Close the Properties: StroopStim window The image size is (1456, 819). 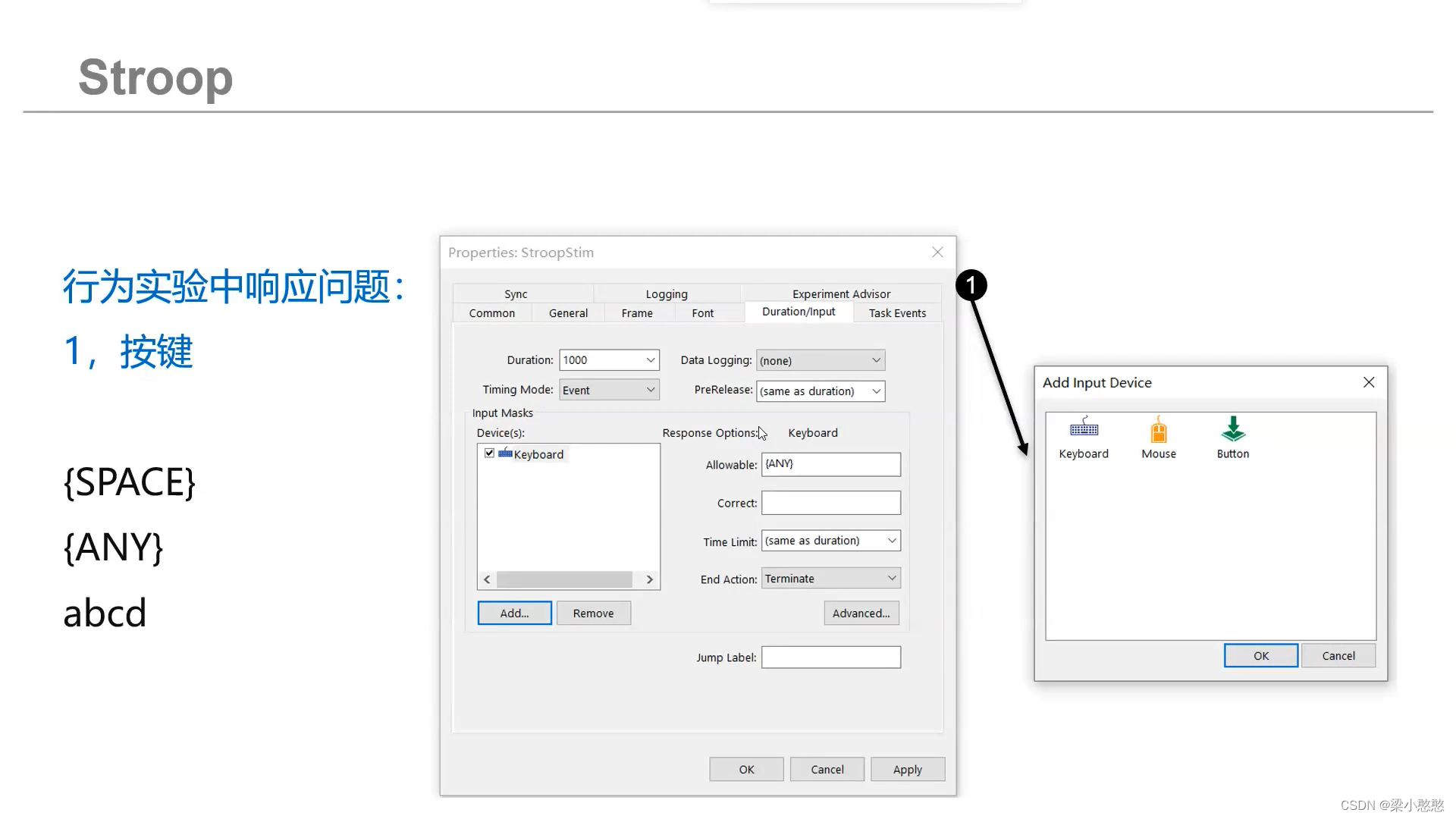tap(937, 253)
